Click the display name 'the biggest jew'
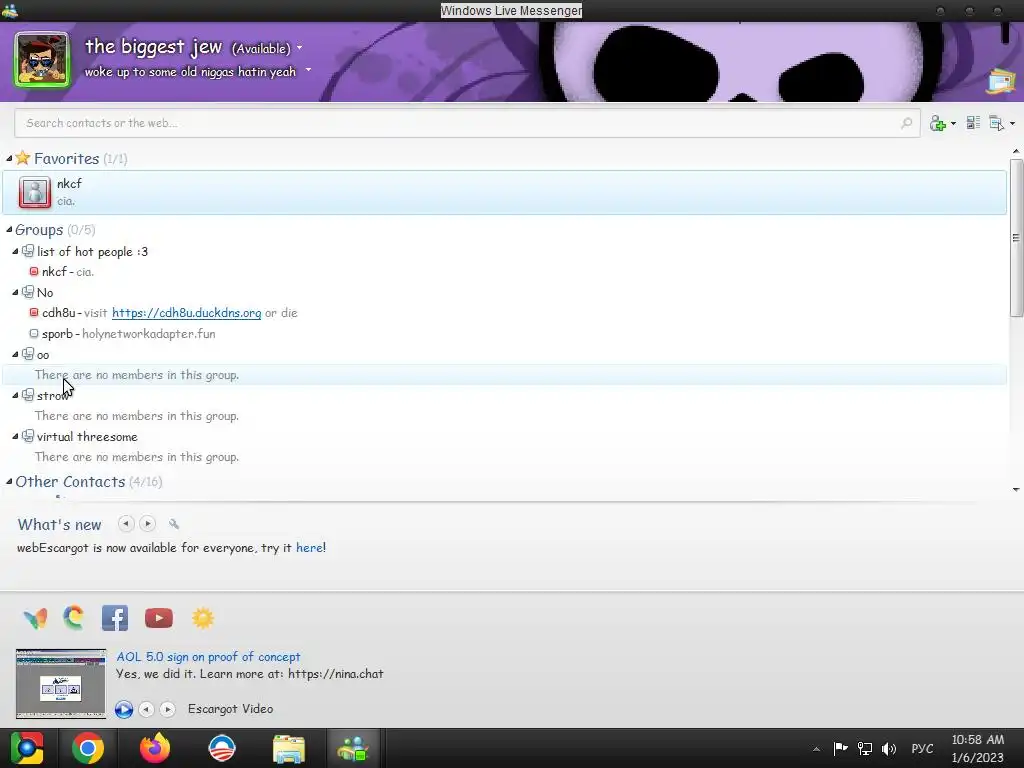Viewport: 1024px width, 768px height. pos(153,47)
